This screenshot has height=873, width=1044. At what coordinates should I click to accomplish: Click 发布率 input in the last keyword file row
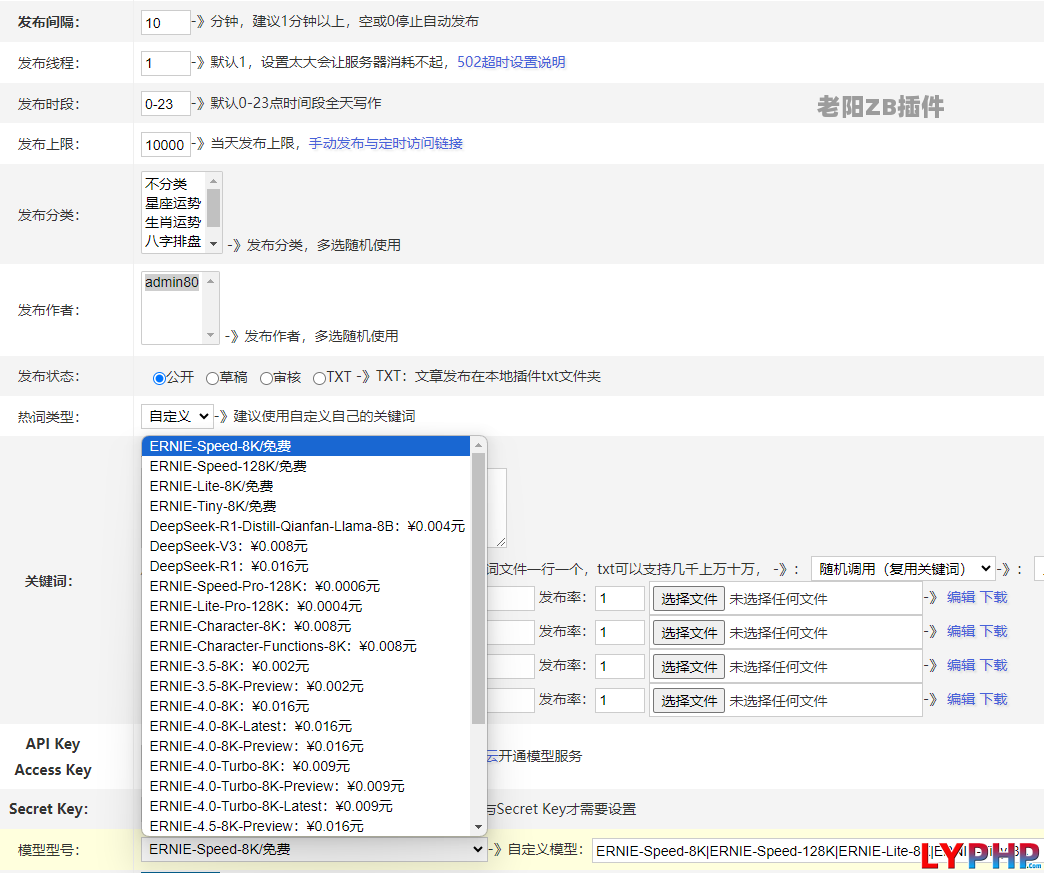pyautogui.click(x=620, y=701)
